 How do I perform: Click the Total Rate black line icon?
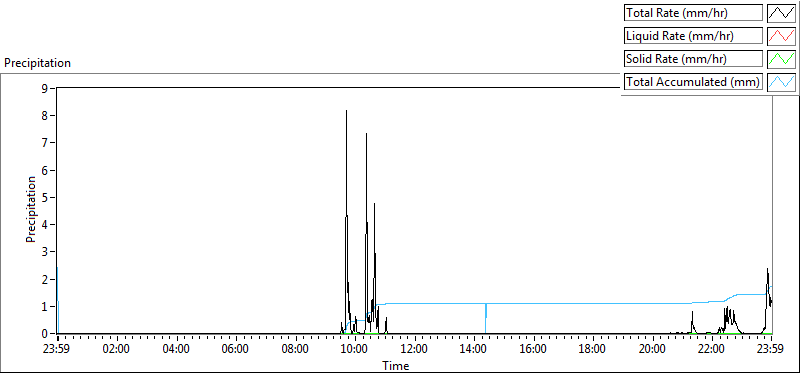click(x=781, y=13)
